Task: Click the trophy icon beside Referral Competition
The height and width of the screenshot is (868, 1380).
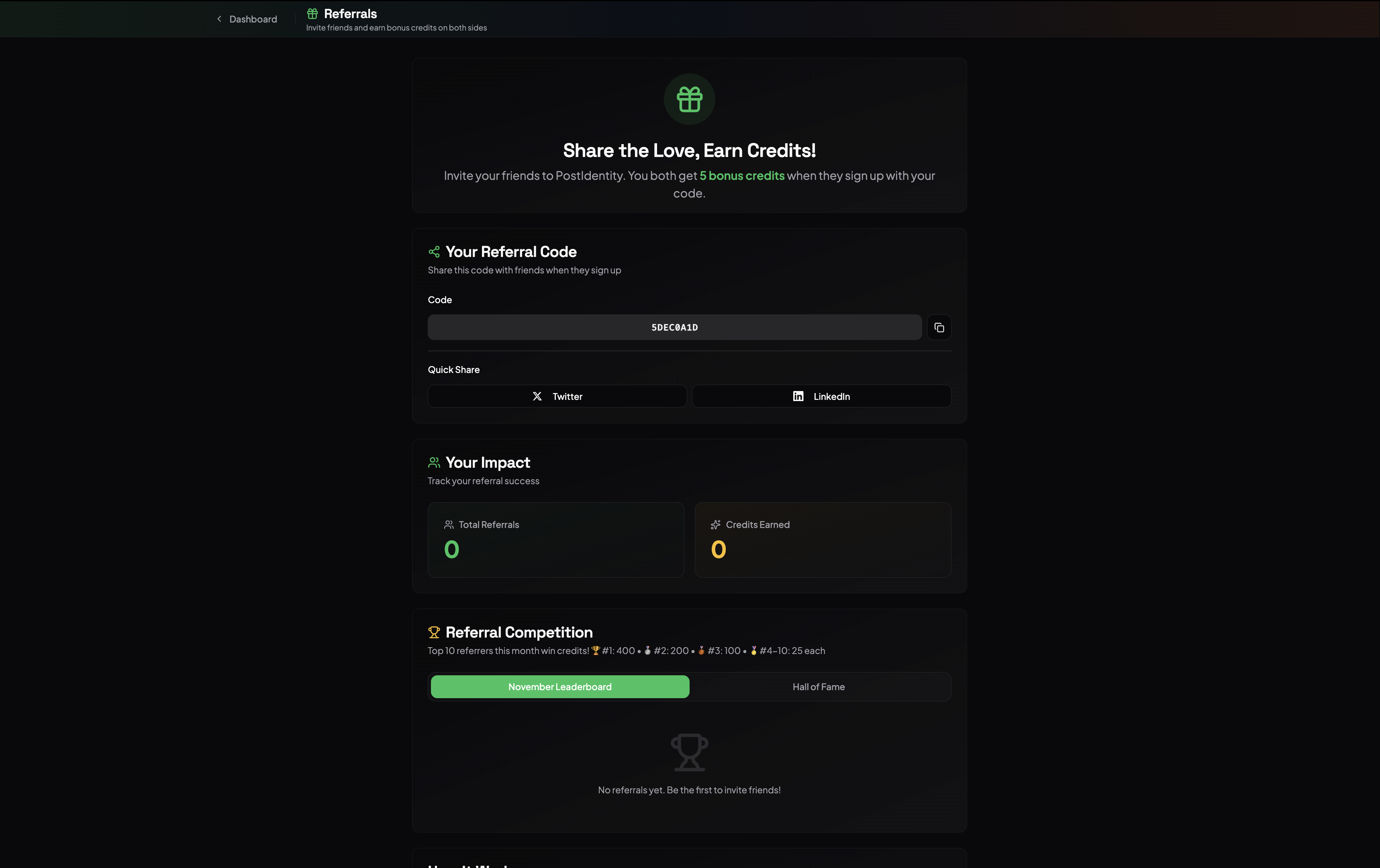Action: (434, 632)
